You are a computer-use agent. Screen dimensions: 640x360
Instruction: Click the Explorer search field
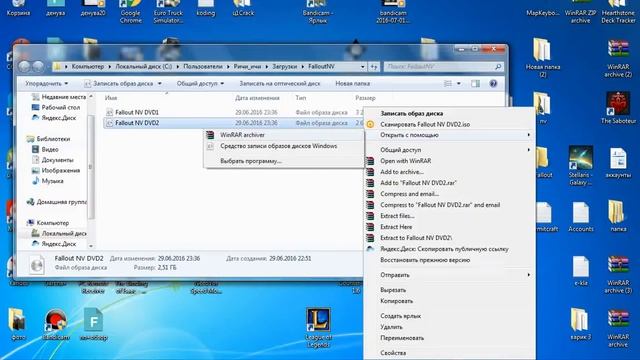coord(443,67)
